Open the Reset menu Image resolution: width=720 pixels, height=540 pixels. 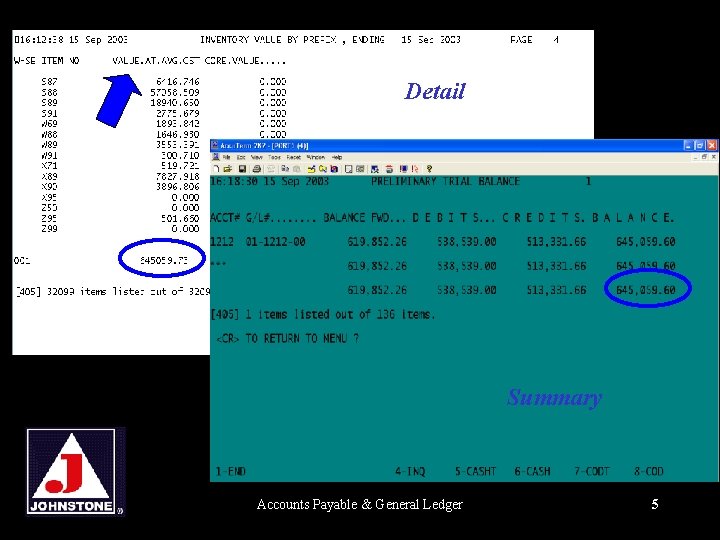293,158
